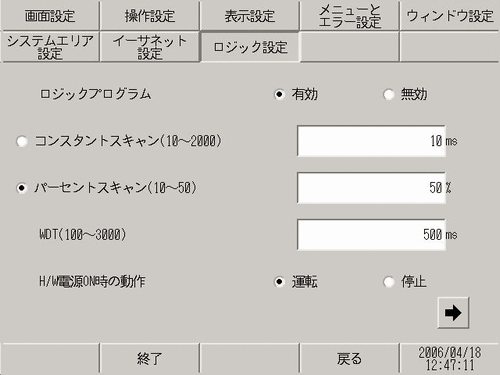Set power-on action to 停止
This screenshot has width=500, height=375.
(388, 282)
